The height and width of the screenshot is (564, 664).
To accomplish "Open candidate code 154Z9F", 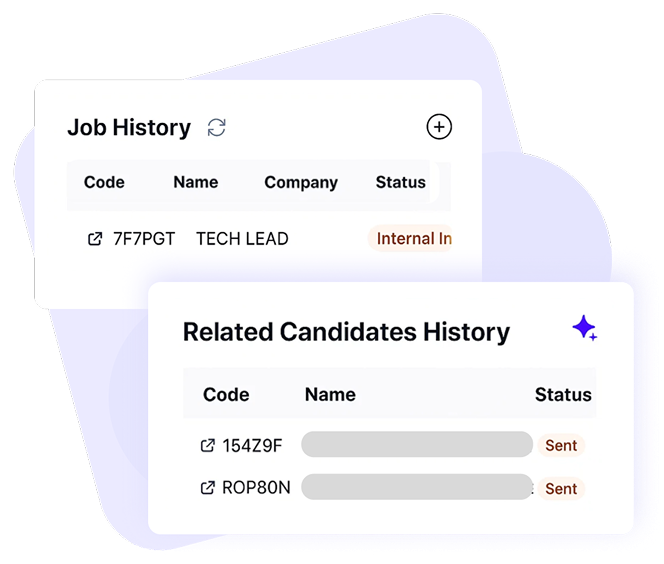I will coord(252,446).
